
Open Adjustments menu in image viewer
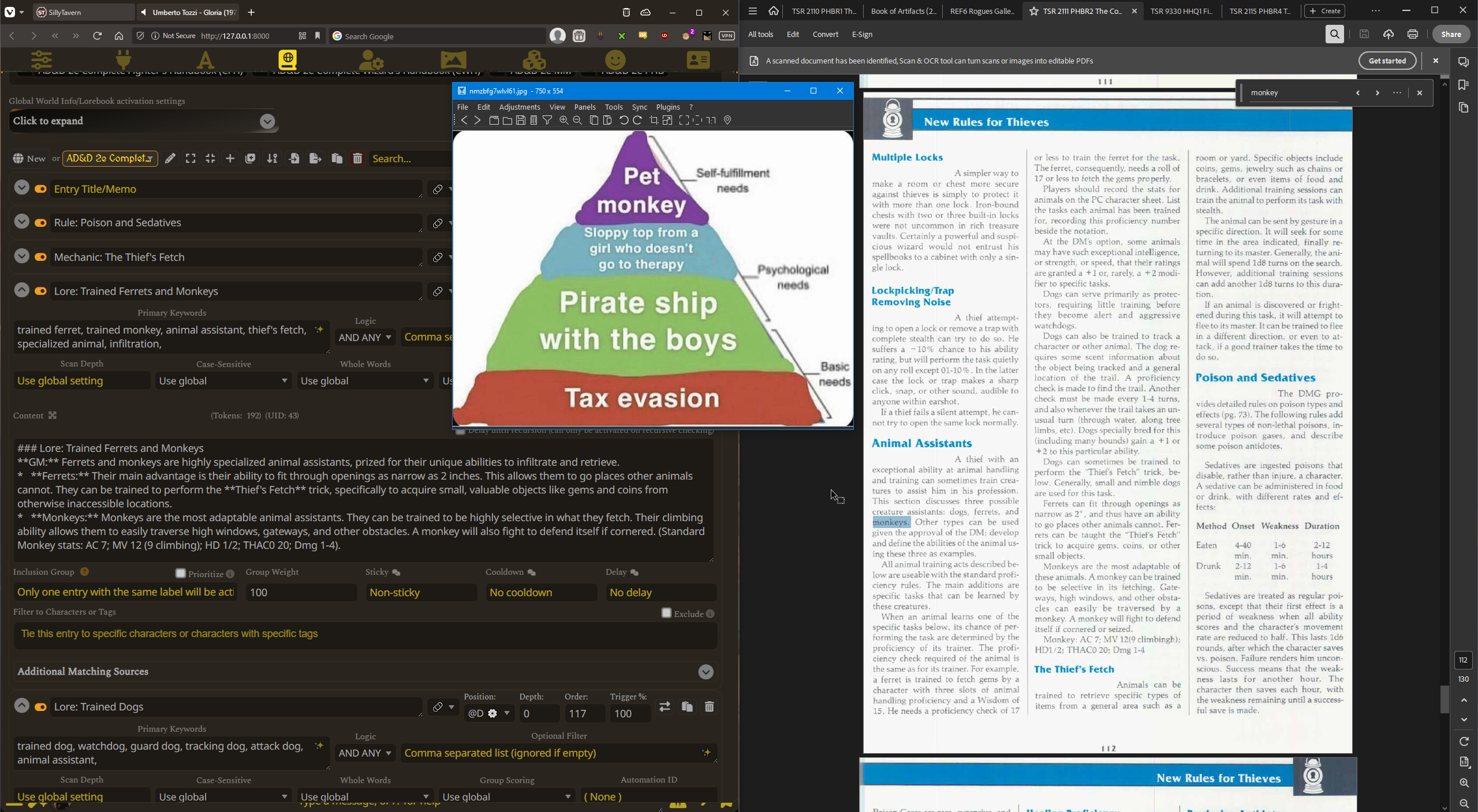[519, 107]
